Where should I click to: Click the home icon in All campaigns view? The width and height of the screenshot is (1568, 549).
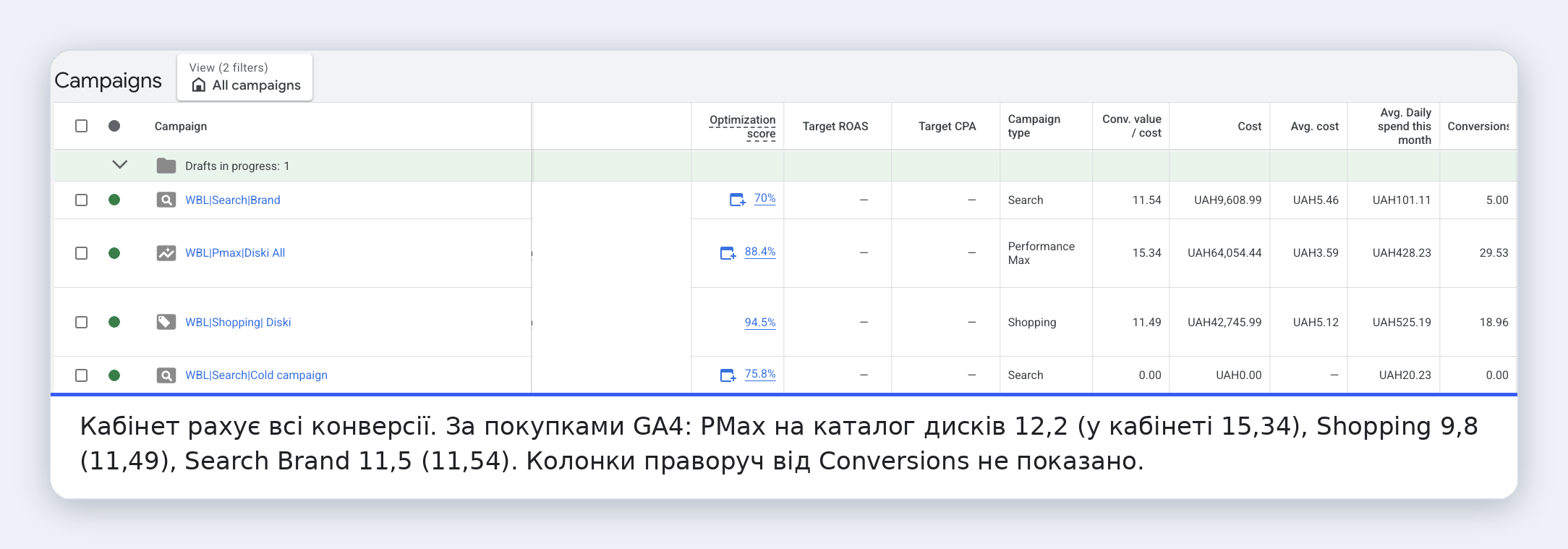[x=199, y=85]
